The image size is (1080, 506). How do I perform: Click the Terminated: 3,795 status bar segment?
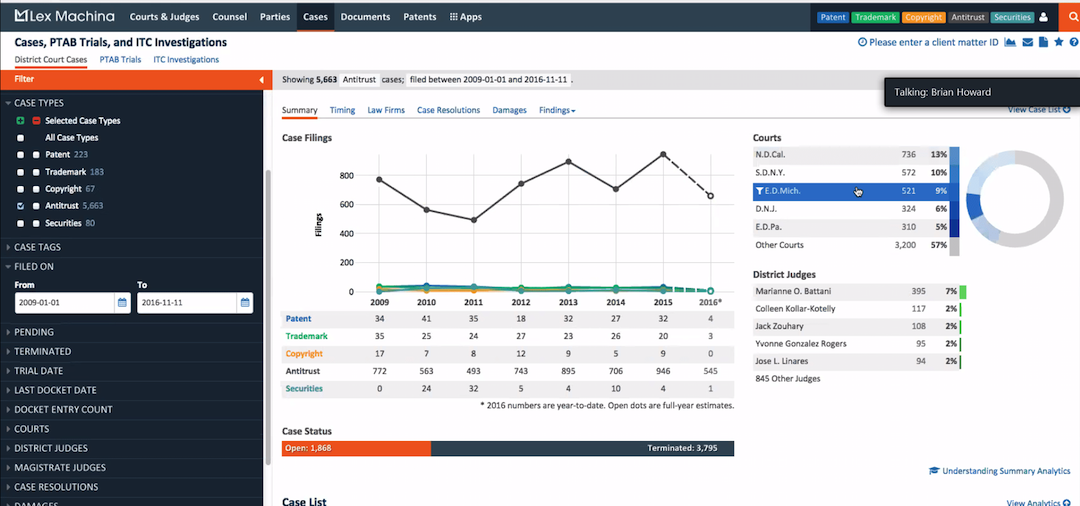583,449
